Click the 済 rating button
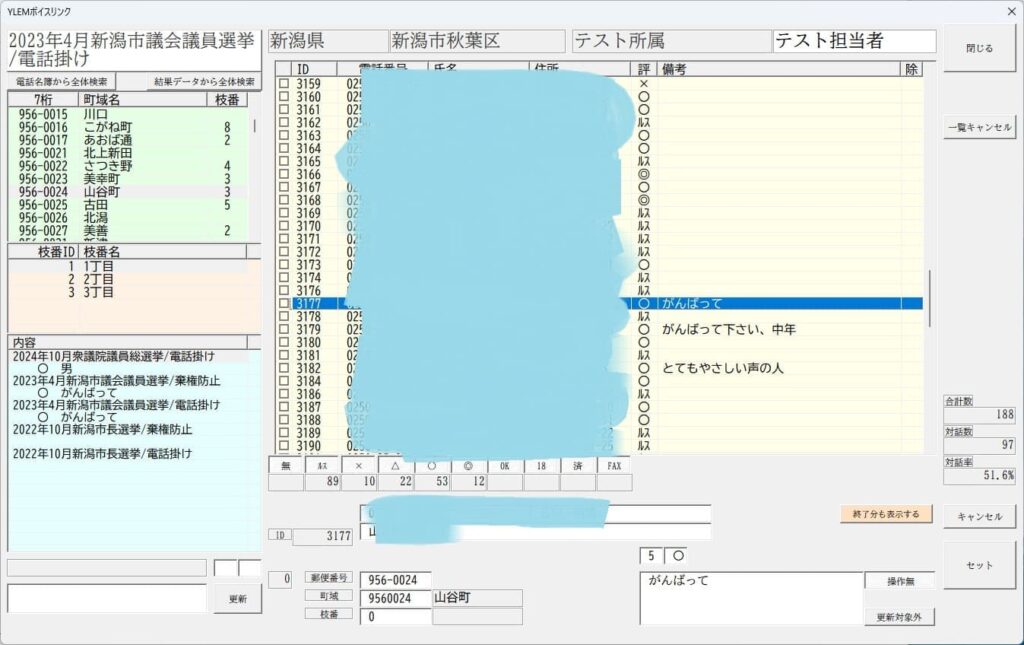 pos(578,465)
